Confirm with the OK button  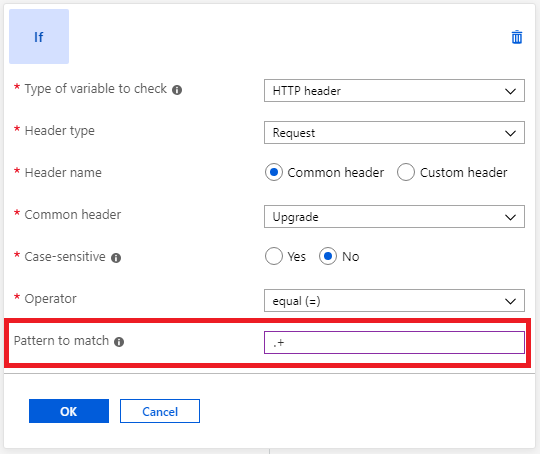69,411
